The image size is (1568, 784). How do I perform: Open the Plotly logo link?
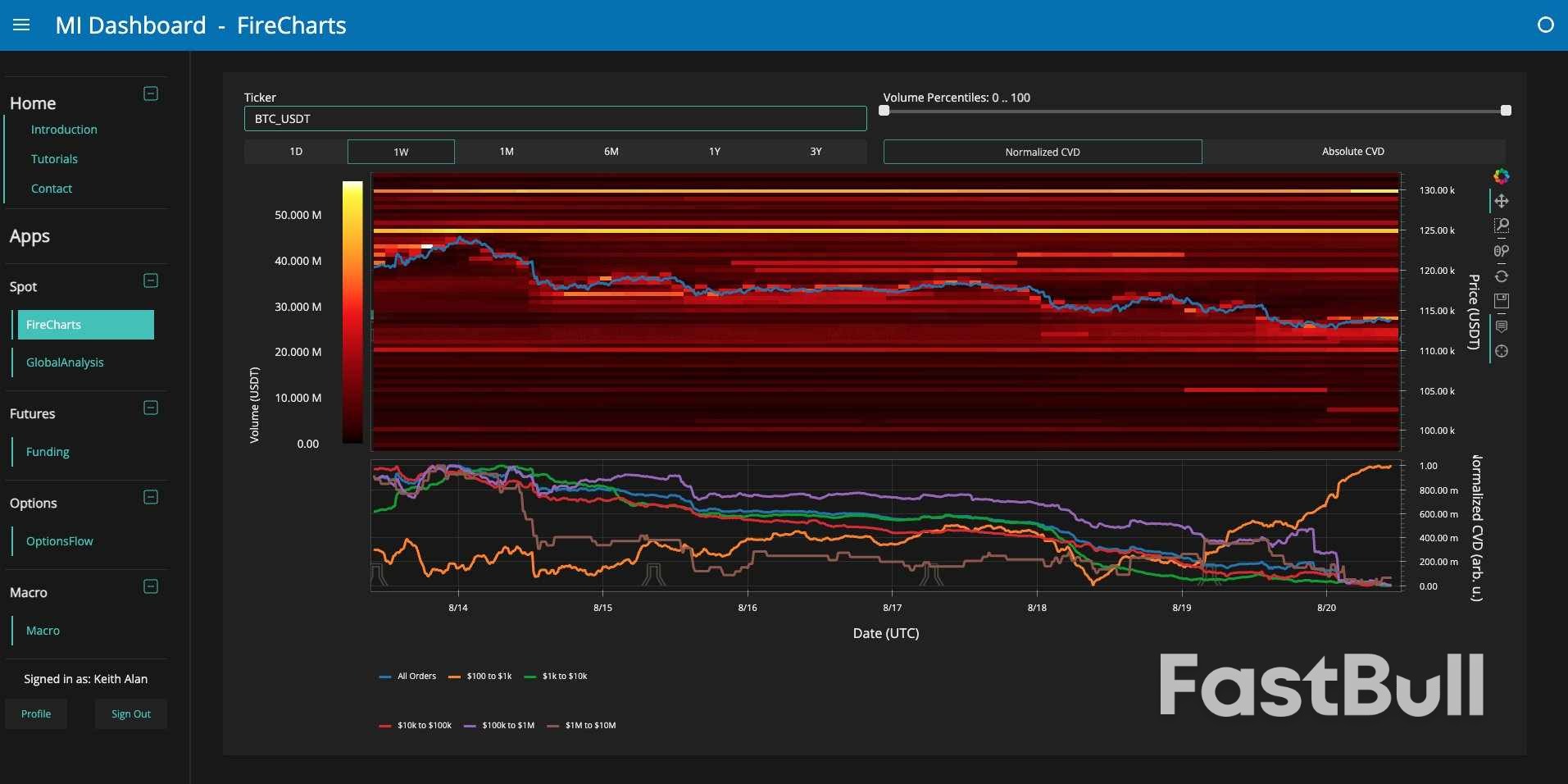pos(1502,176)
